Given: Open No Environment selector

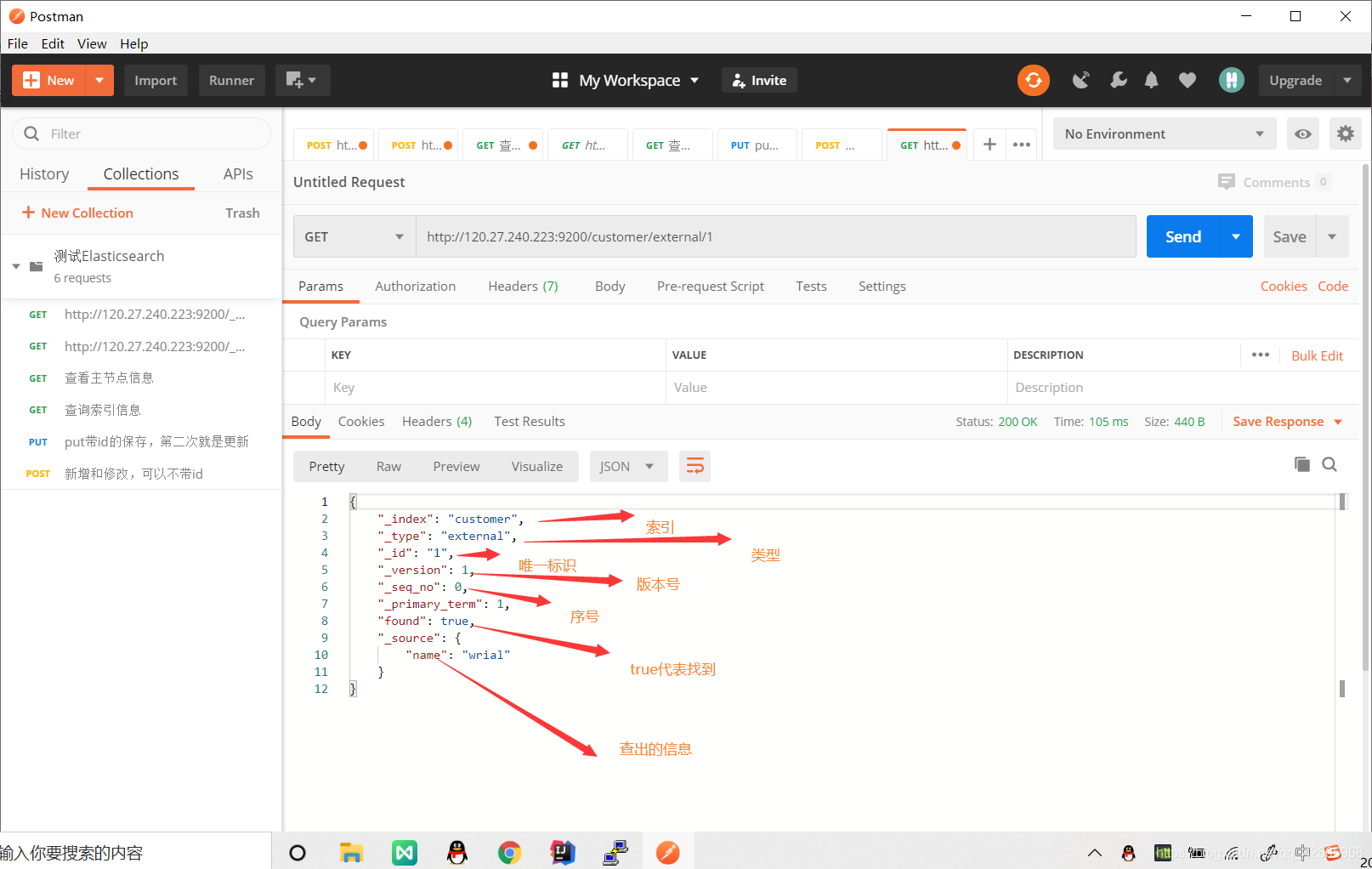Looking at the screenshot, I should [x=1164, y=133].
